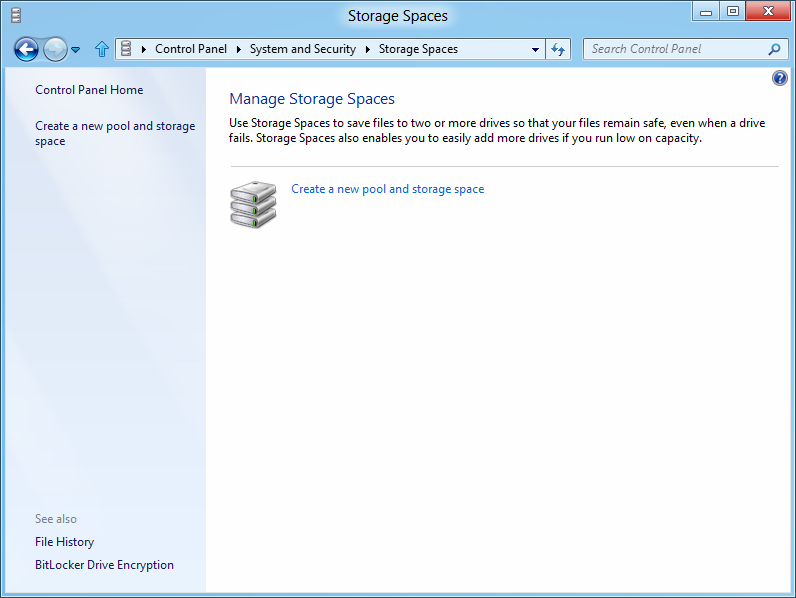Click the Manage Storage Spaces heading

click(312, 99)
